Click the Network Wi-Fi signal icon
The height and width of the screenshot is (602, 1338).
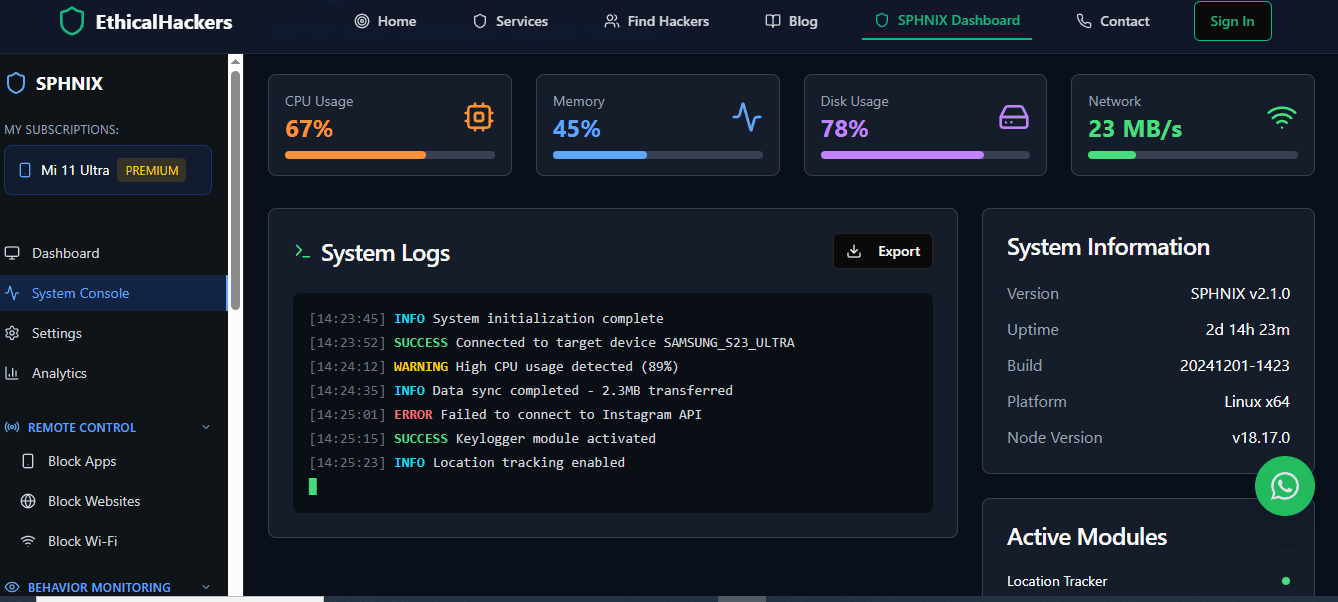(1281, 117)
